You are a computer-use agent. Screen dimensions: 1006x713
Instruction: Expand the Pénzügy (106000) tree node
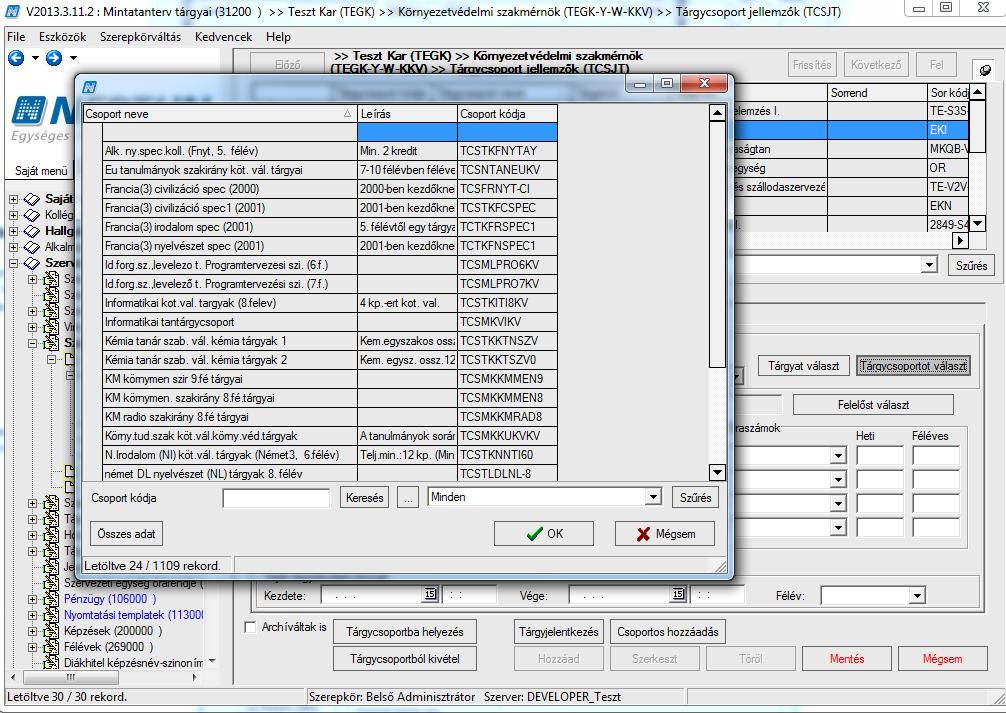[32, 599]
